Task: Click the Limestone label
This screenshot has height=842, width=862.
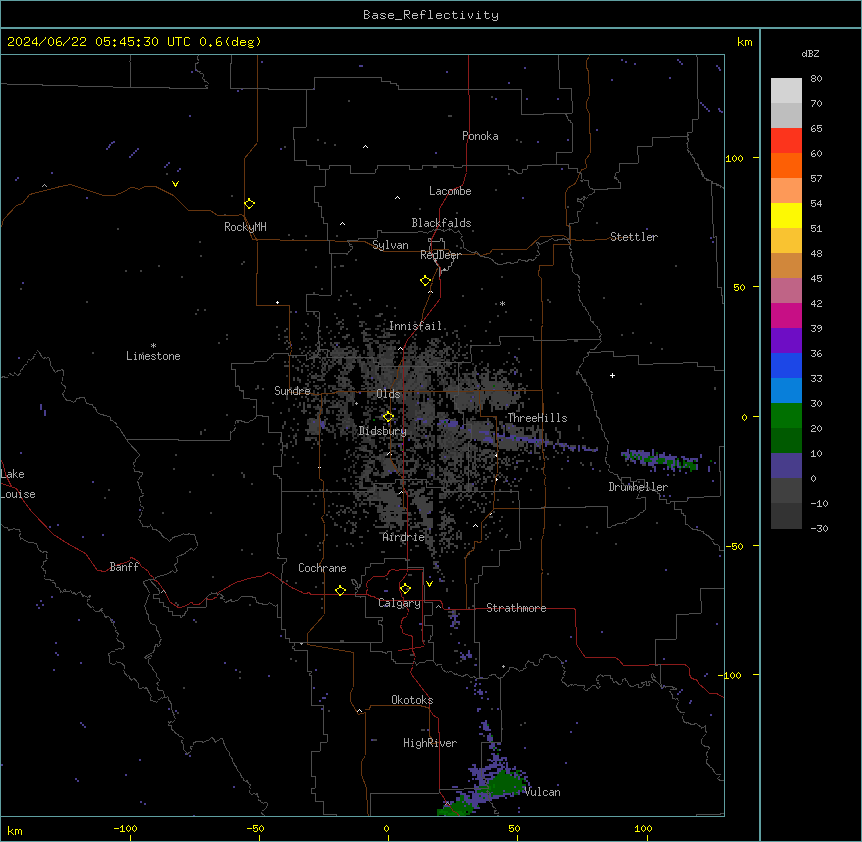Action: (153, 356)
